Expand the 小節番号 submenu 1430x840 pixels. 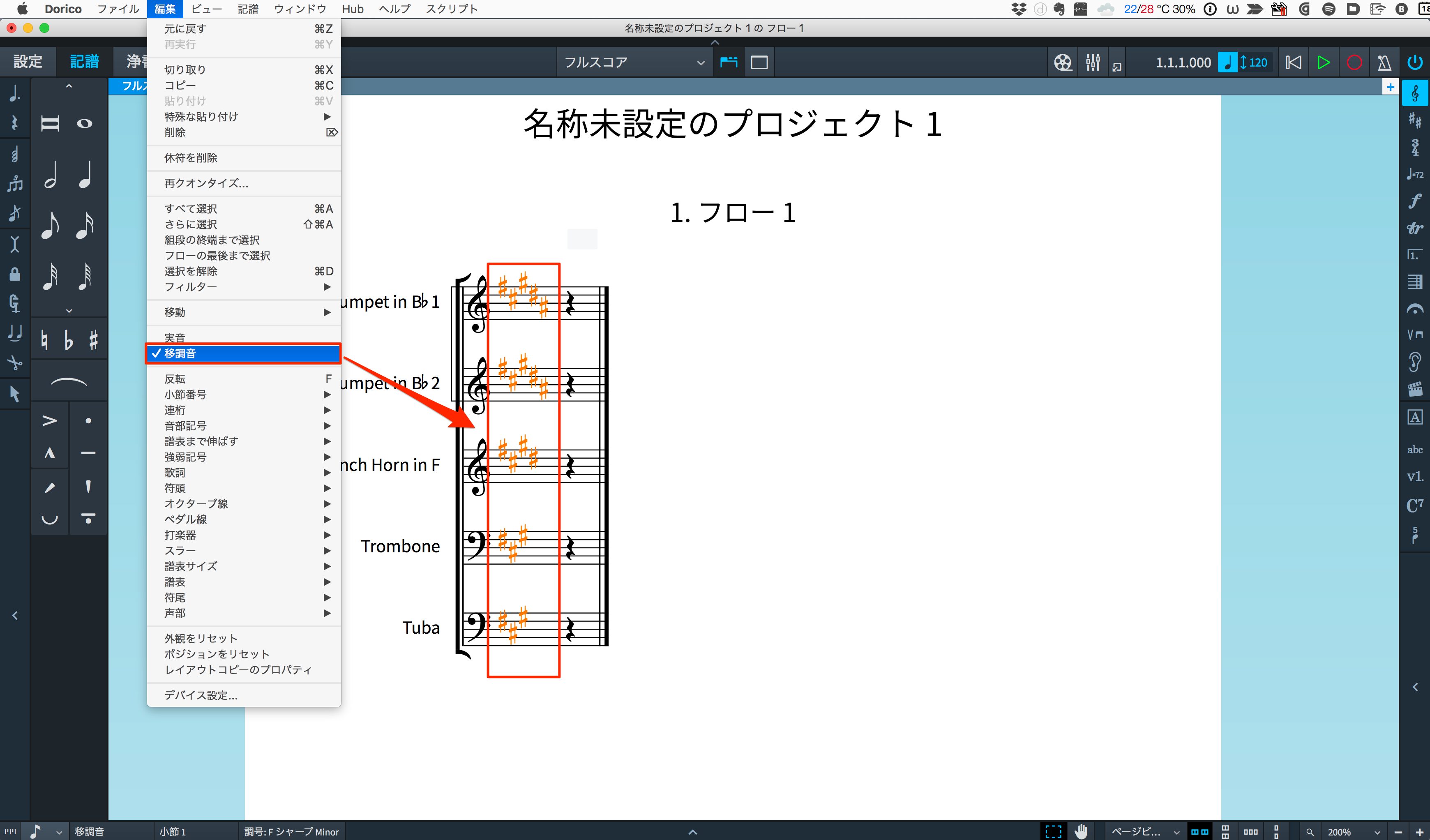pyautogui.click(x=244, y=395)
